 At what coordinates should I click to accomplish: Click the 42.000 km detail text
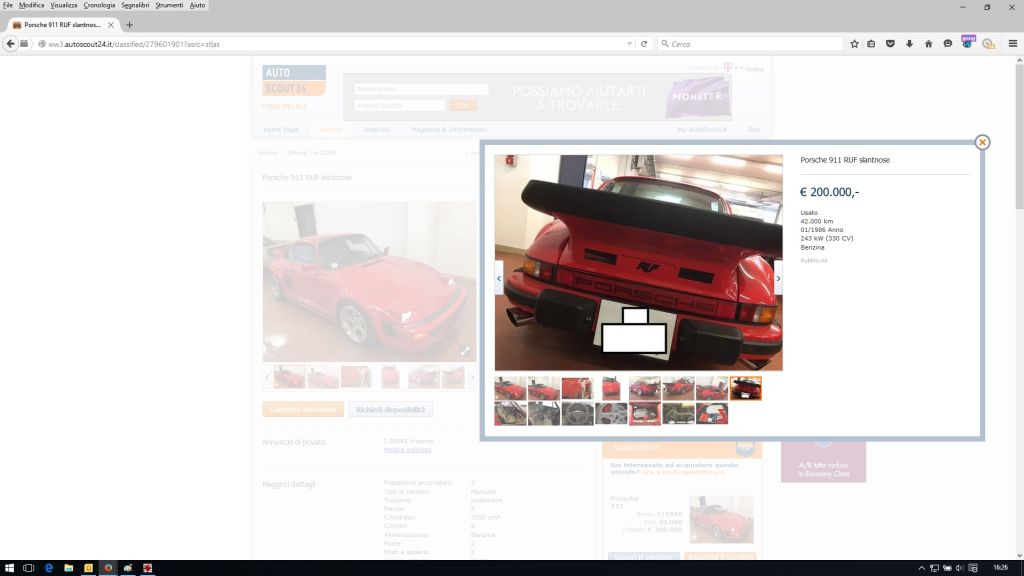(816, 221)
